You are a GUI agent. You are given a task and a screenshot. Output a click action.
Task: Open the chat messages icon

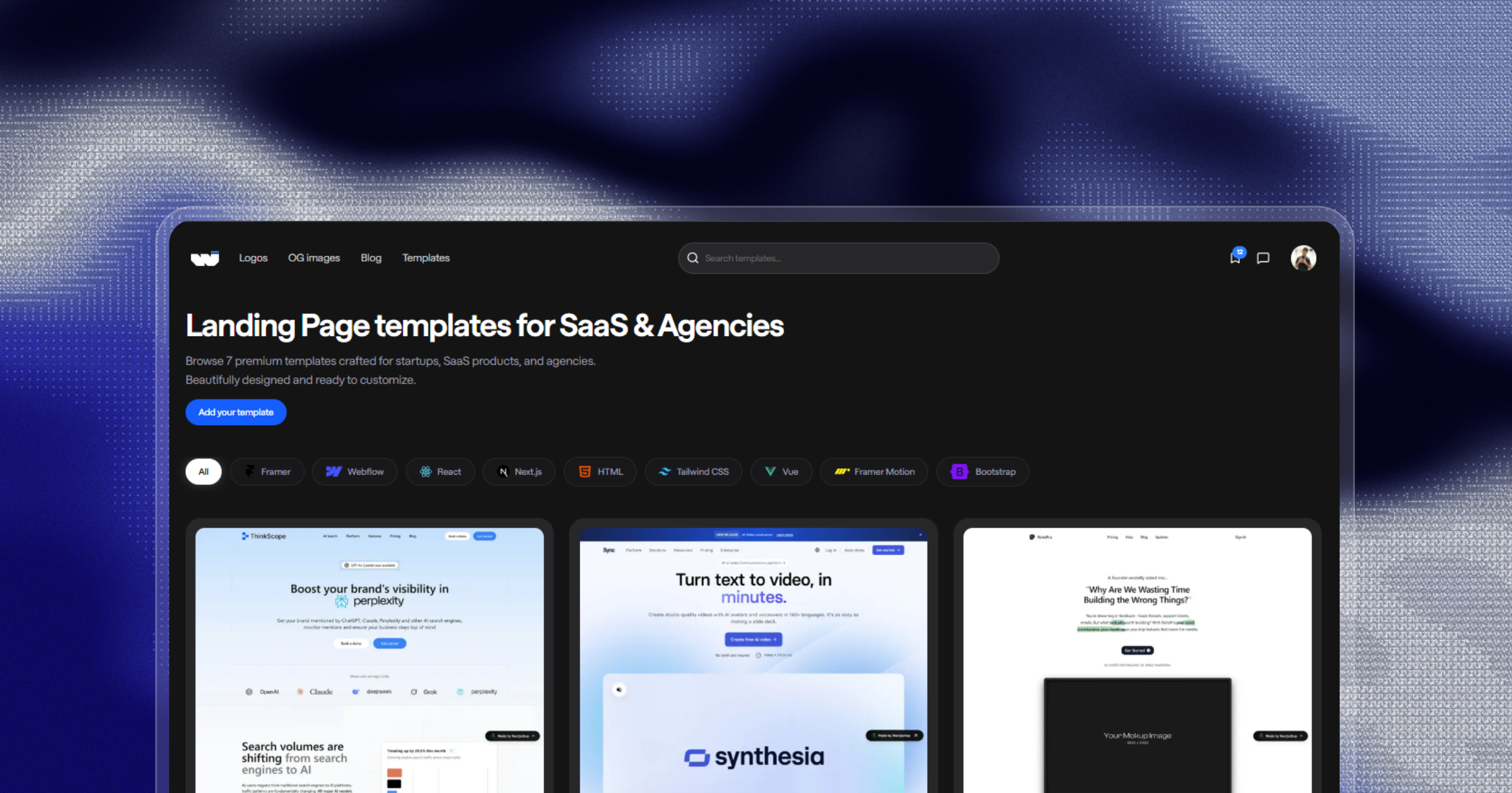point(1263,258)
